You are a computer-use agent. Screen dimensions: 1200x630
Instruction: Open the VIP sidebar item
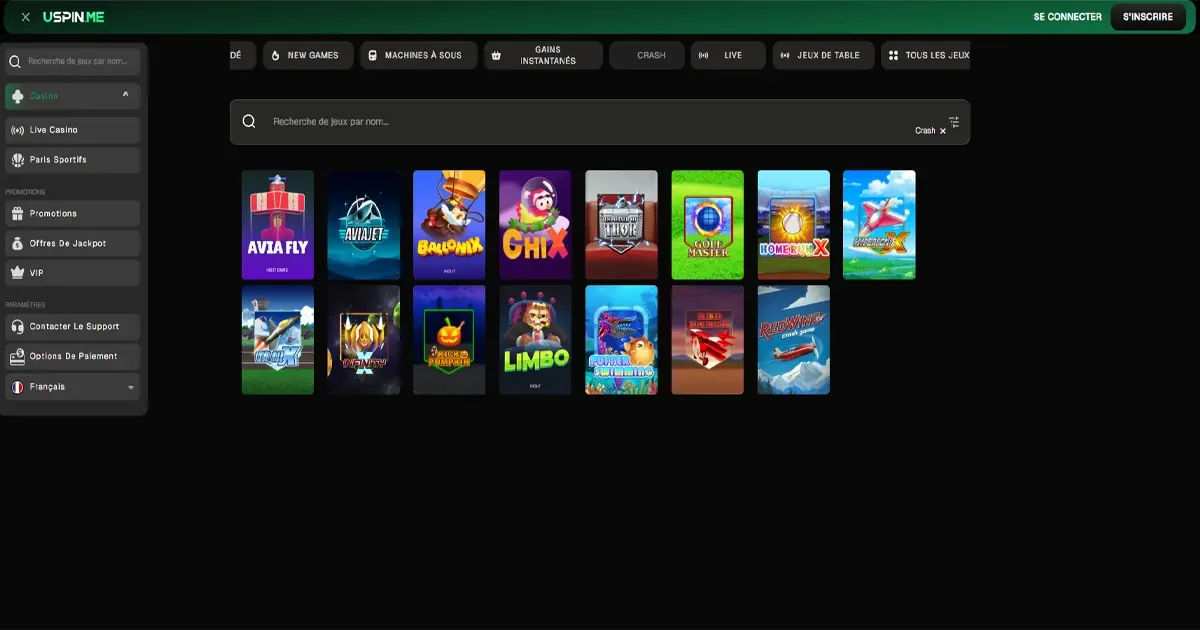tap(73, 273)
